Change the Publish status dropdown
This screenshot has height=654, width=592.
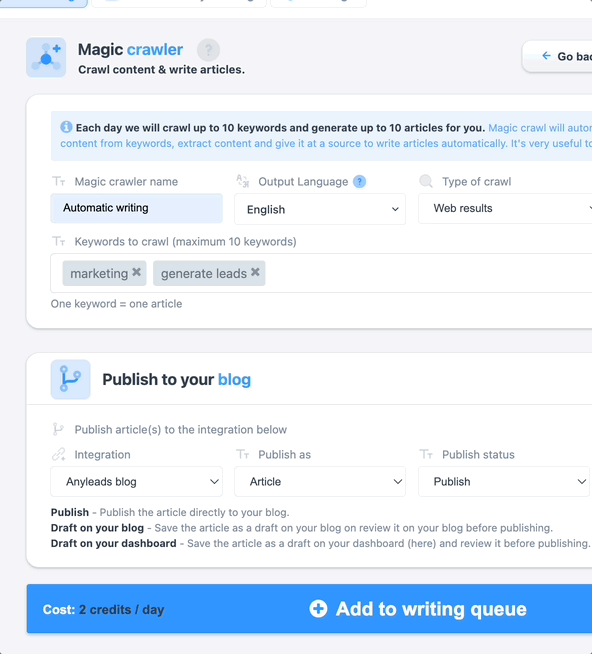(x=504, y=481)
